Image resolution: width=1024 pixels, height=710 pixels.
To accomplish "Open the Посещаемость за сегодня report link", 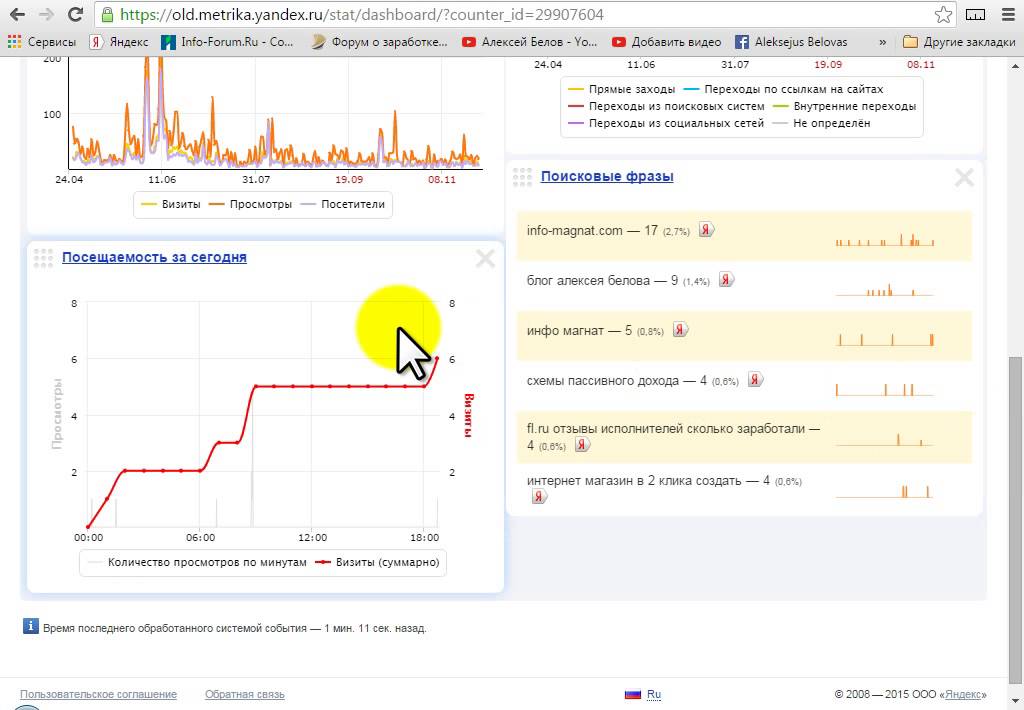I will point(154,257).
